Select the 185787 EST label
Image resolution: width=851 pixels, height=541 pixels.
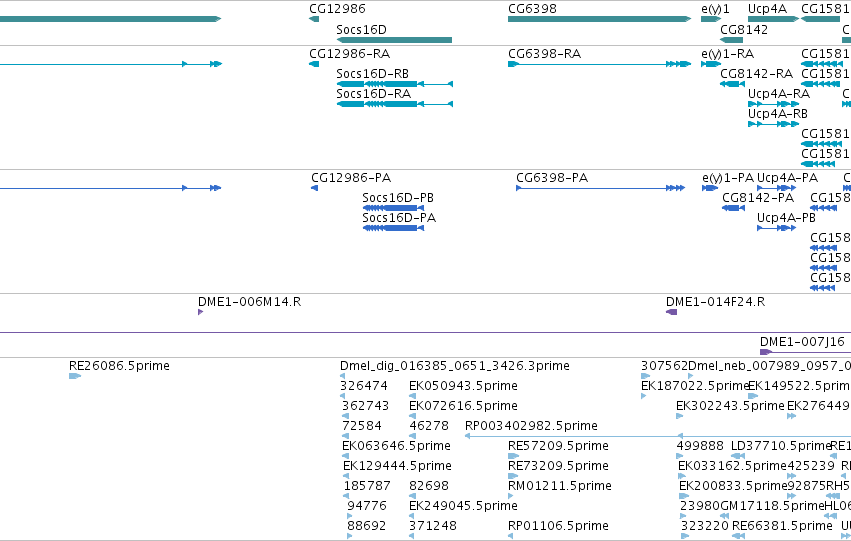pos(367,486)
